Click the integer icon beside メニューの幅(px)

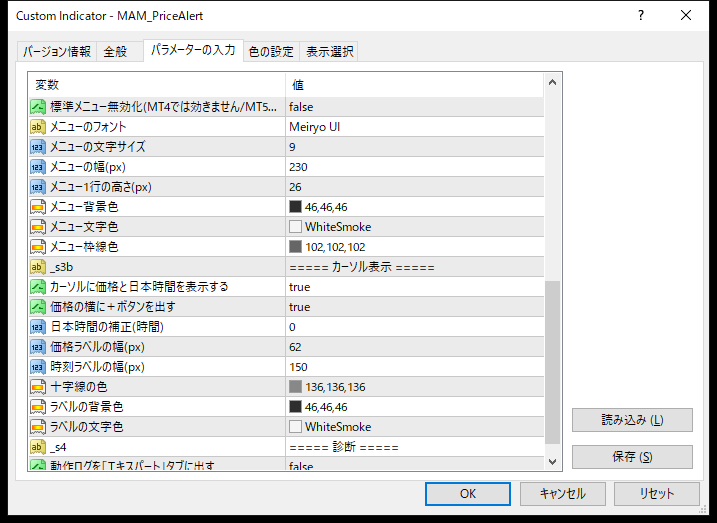coord(38,167)
